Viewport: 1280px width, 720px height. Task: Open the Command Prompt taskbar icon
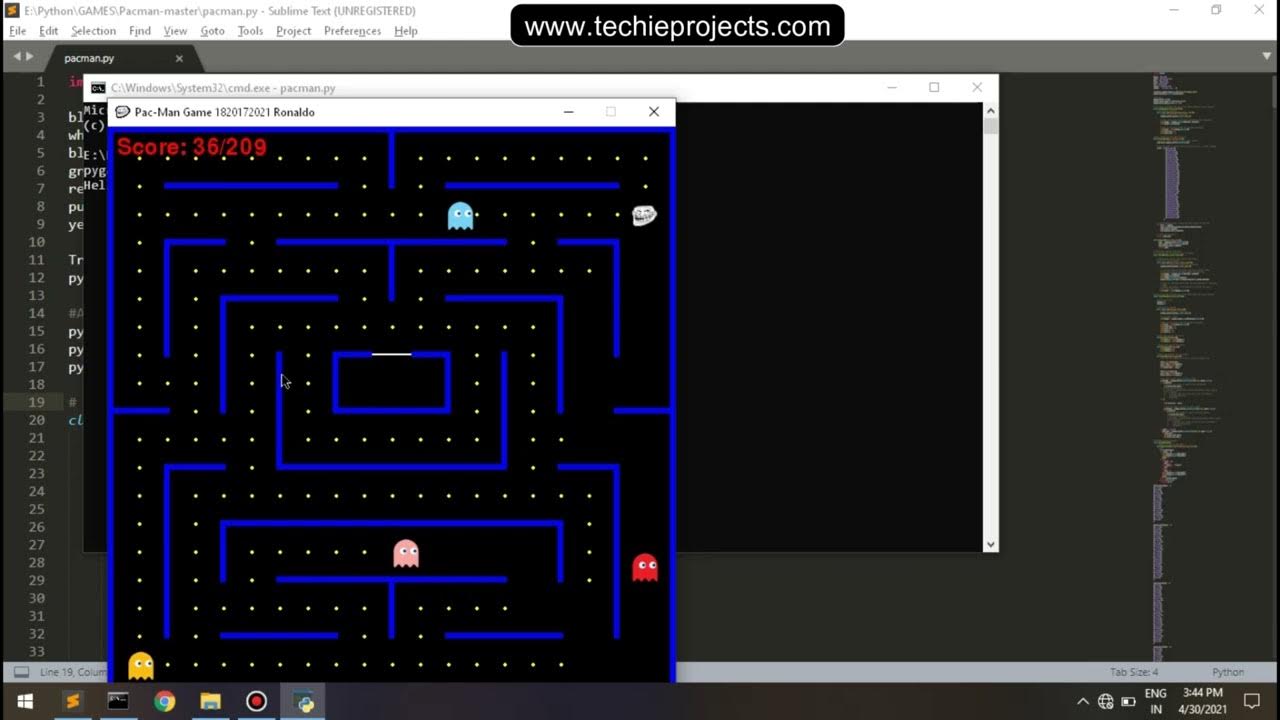tap(118, 701)
